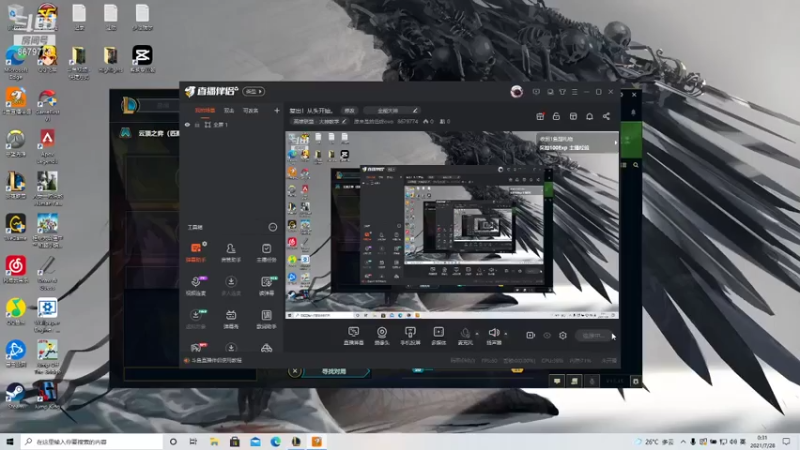Viewport: 800px width, 450px height.
Task: Toggle preview eye icon beside settings gear
Action: pos(547,335)
